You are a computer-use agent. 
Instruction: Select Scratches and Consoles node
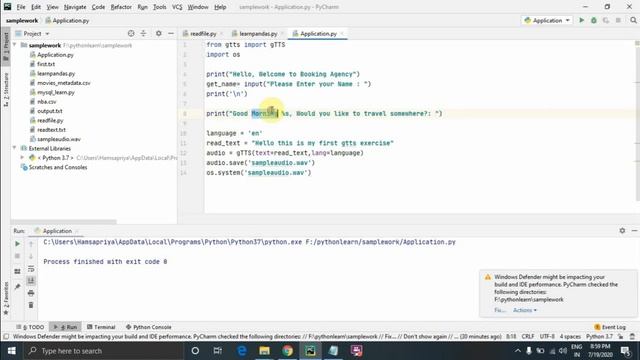click(58, 167)
